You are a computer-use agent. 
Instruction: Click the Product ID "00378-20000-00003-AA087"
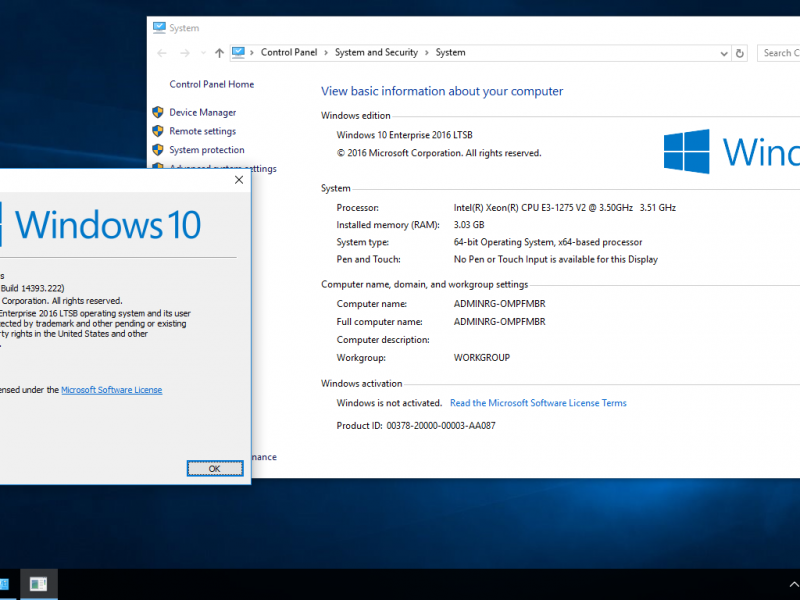[x=441, y=426]
